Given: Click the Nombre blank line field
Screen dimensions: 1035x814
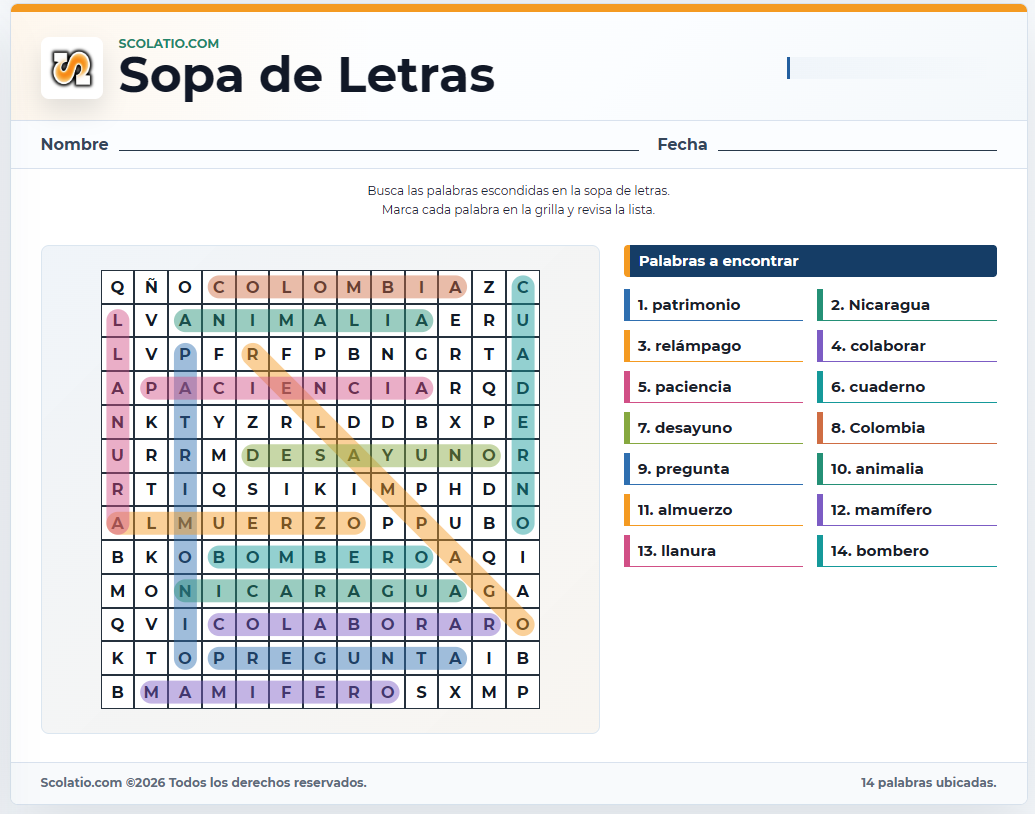Looking at the screenshot, I should pos(379,145).
